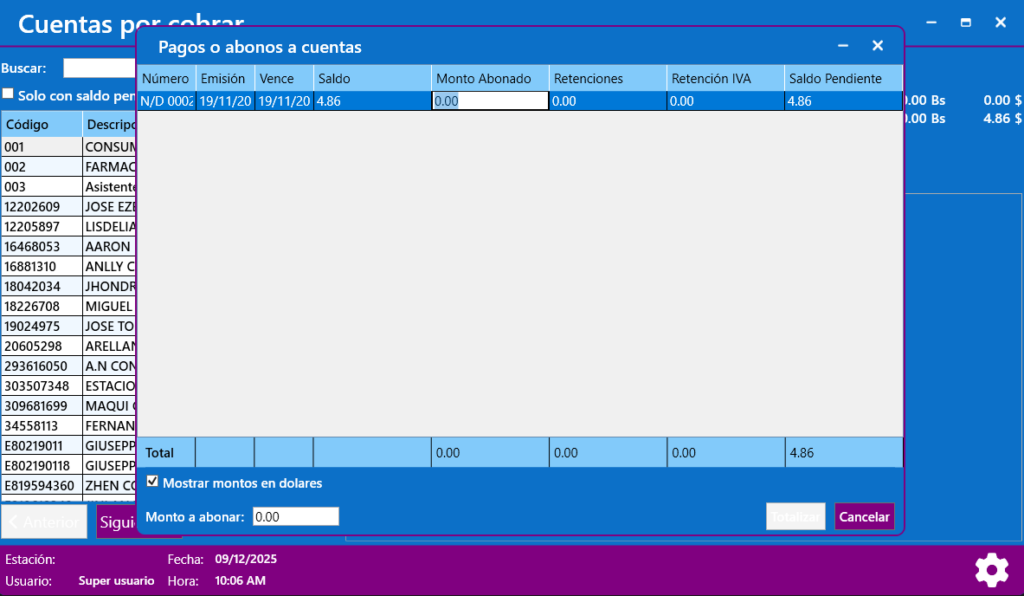Select the Vence column header
Image resolution: width=1024 pixels, height=596 pixels.
pyautogui.click(x=283, y=78)
